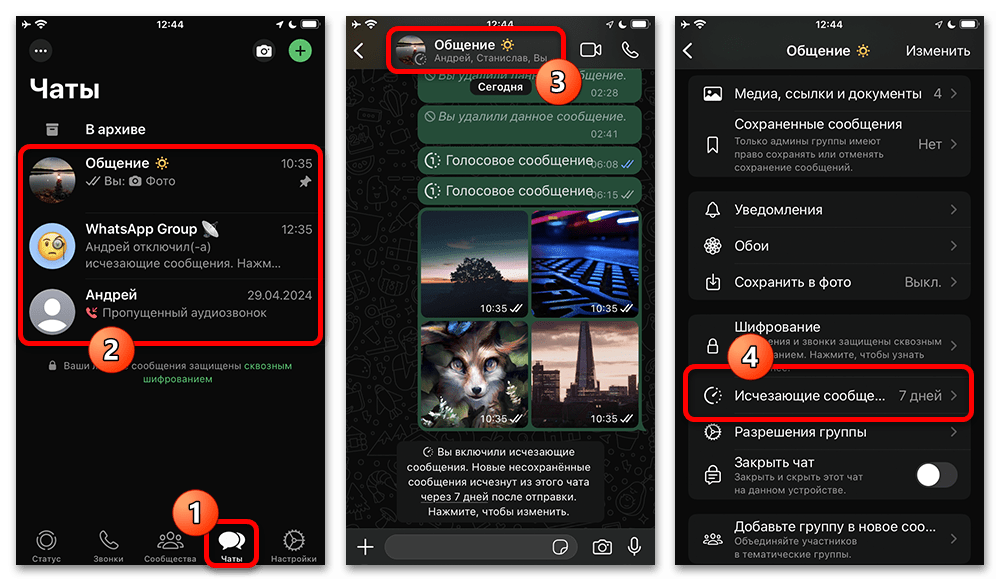Open the tree sunset photo
This screenshot has height=581, width=1000.
pos(474,264)
